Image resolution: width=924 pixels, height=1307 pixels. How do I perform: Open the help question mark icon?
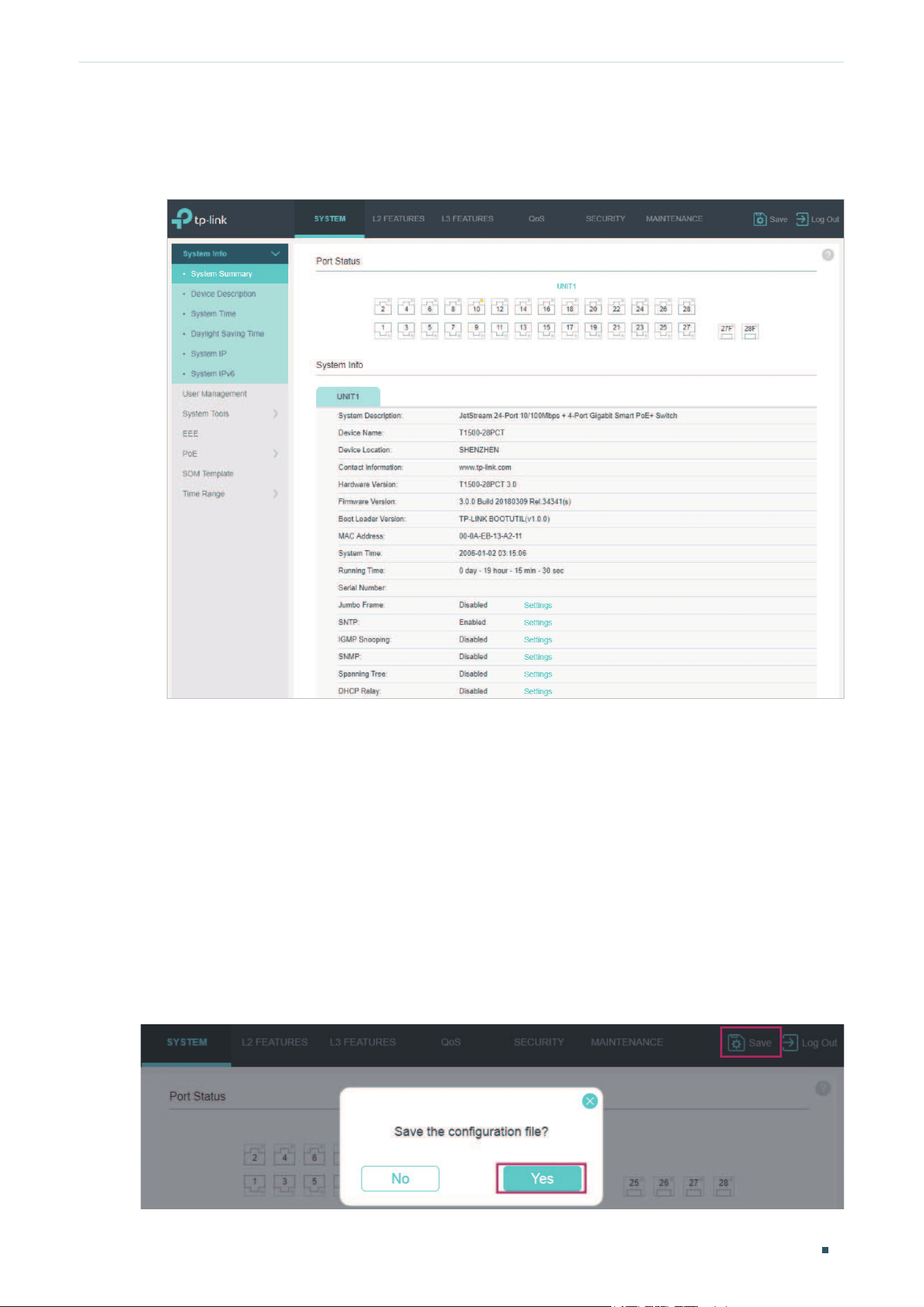click(828, 255)
